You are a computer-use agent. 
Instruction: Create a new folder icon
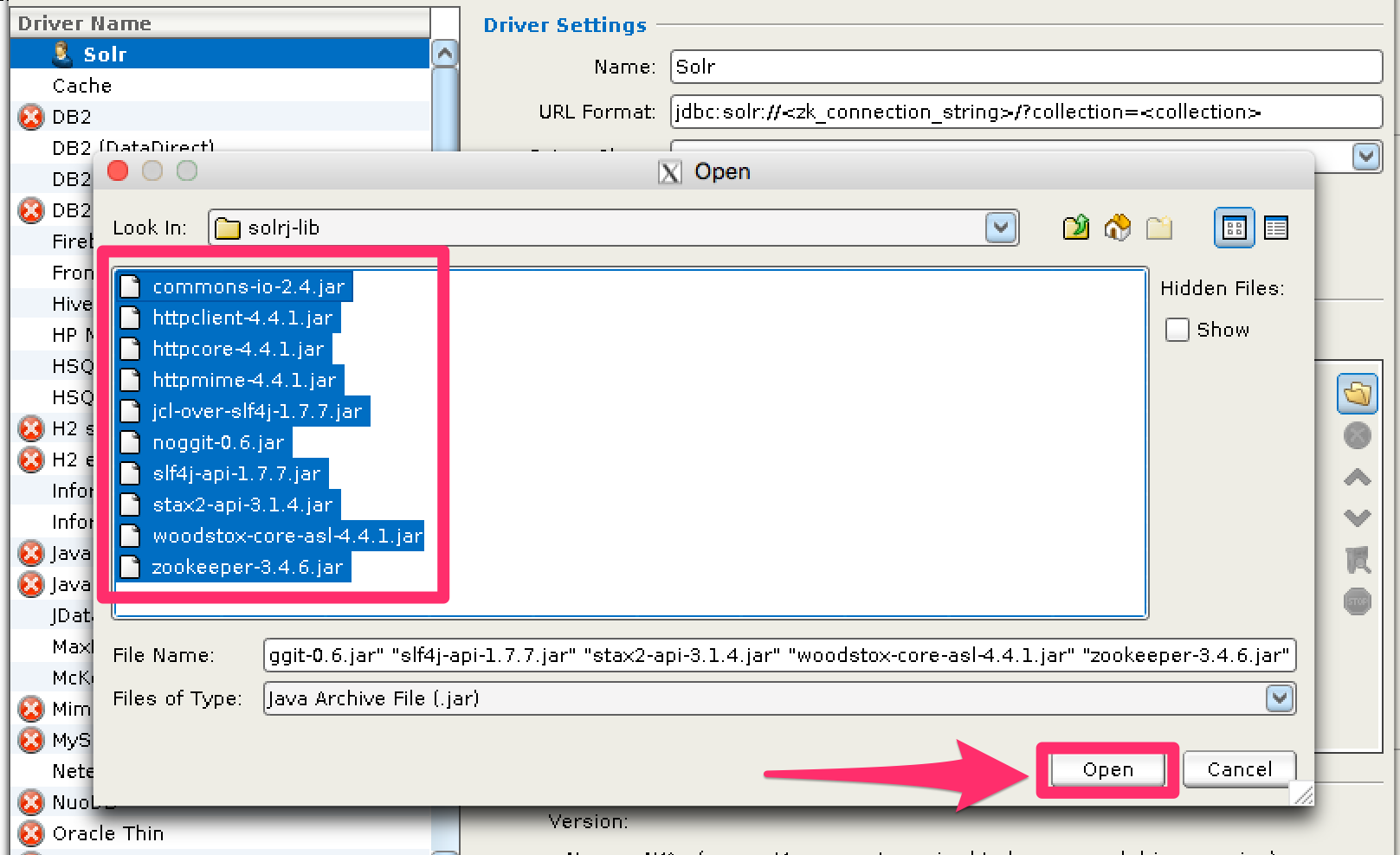pyautogui.click(x=1158, y=228)
